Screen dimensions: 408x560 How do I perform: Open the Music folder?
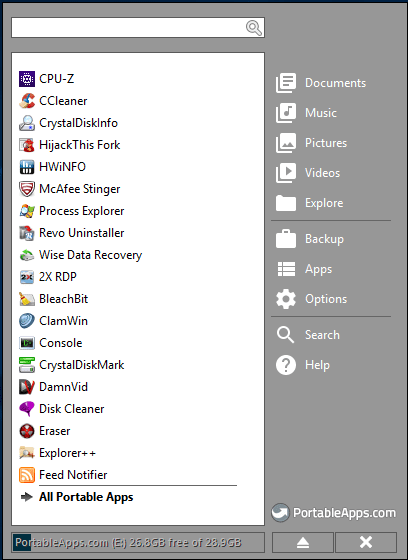click(x=306, y=113)
